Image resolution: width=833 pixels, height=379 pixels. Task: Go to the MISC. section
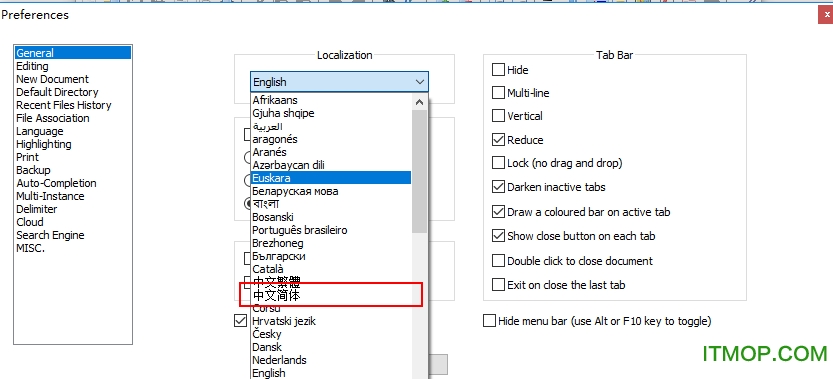pyautogui.click(x=30, y=248)
